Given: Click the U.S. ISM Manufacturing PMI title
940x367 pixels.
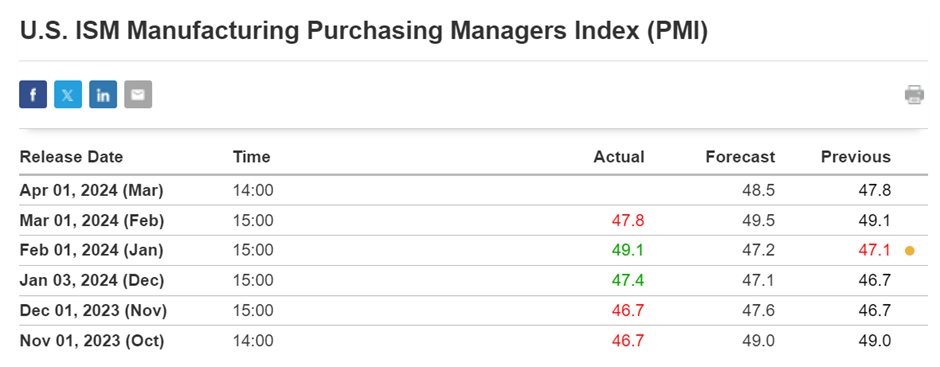Looking at the screenshot, I should click(364, 31).
